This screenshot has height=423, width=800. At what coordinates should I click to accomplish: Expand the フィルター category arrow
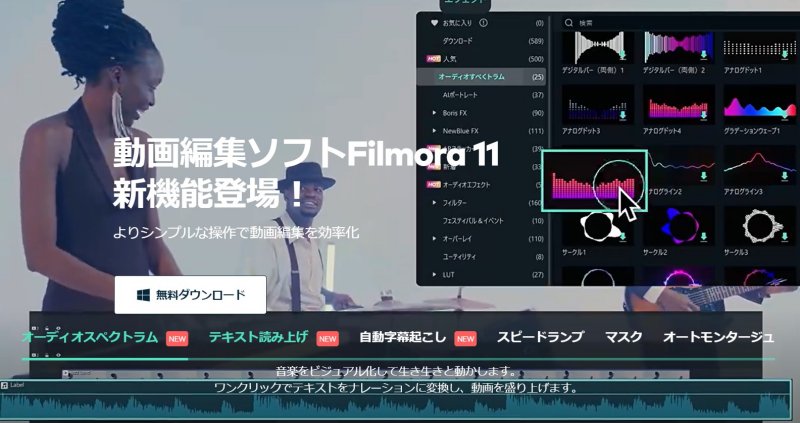pos(434,203)
